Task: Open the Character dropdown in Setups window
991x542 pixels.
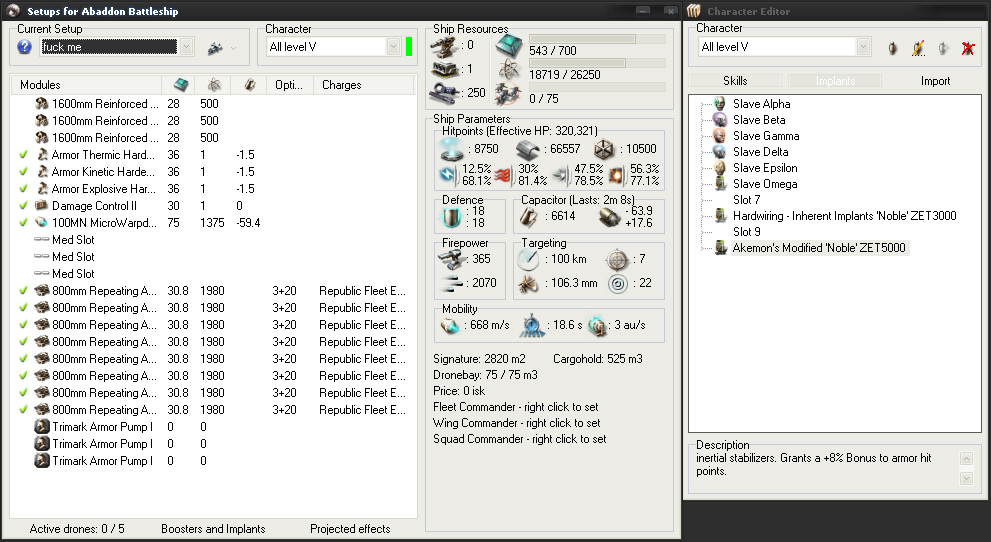Action: (x=393, y=47)
